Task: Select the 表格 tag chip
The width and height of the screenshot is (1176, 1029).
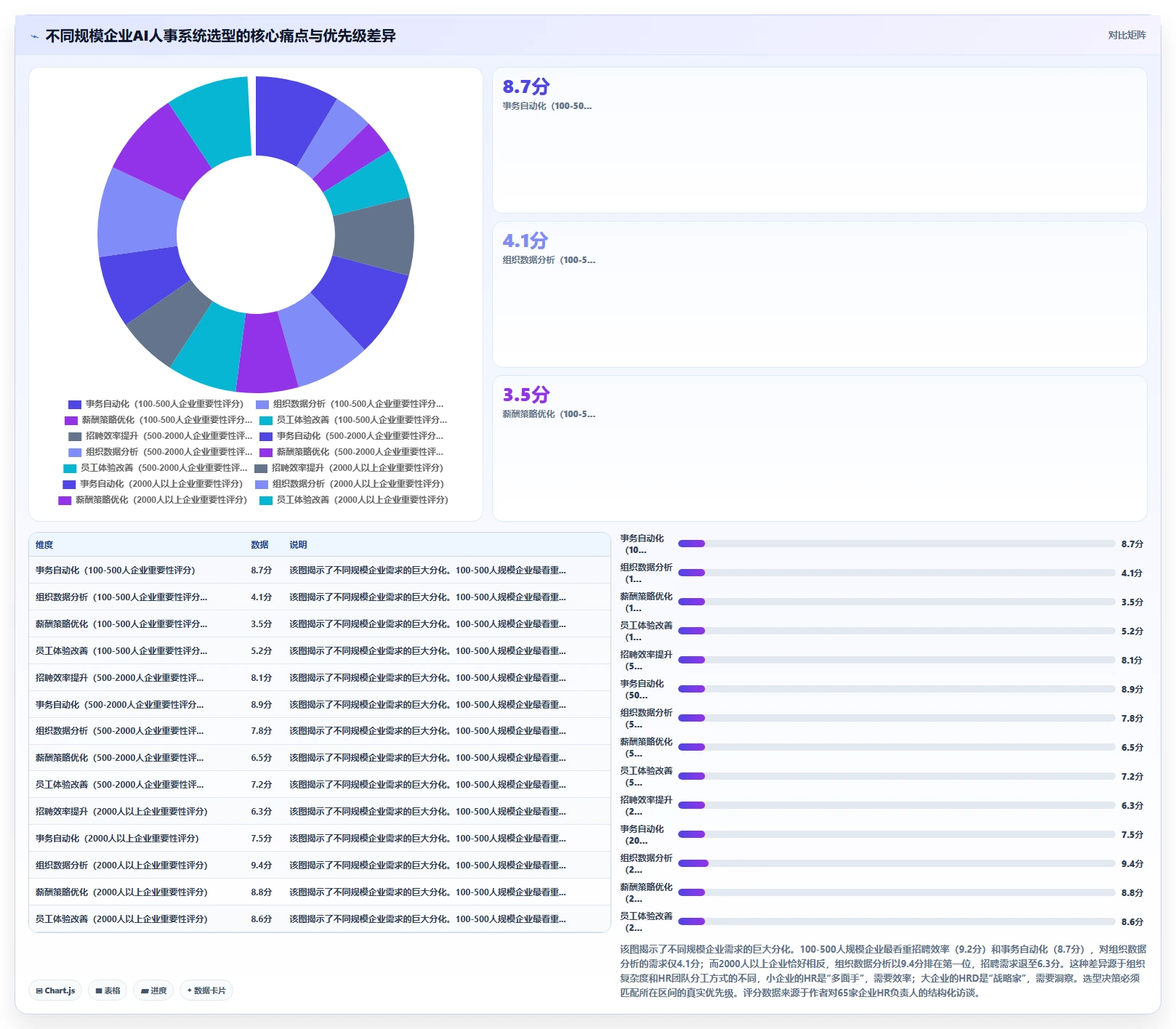Action: click(x=108, y=990)
